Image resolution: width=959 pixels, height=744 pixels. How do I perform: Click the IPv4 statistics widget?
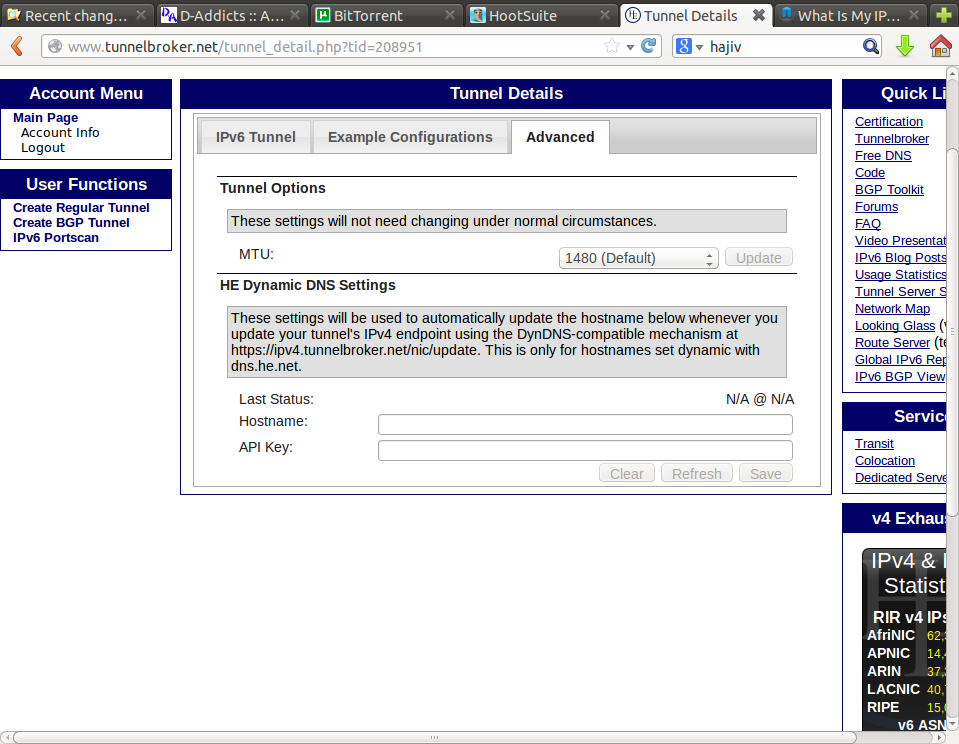pos(904,639)
